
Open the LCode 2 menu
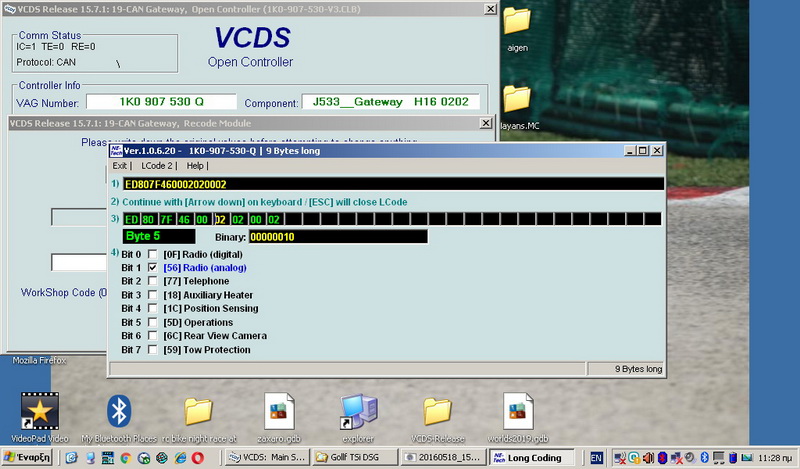pyautogui.click(x=157, y=165)
